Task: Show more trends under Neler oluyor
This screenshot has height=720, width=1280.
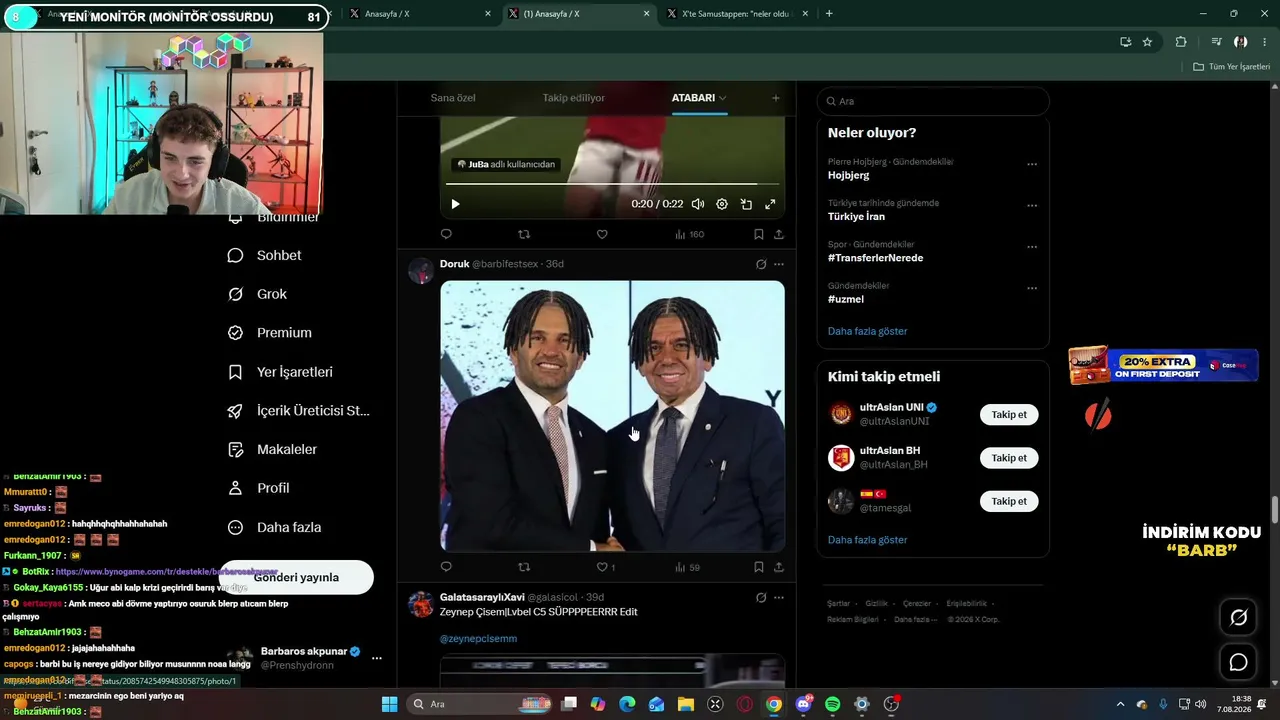Action: pyautogui.click(x=868, y=331)
